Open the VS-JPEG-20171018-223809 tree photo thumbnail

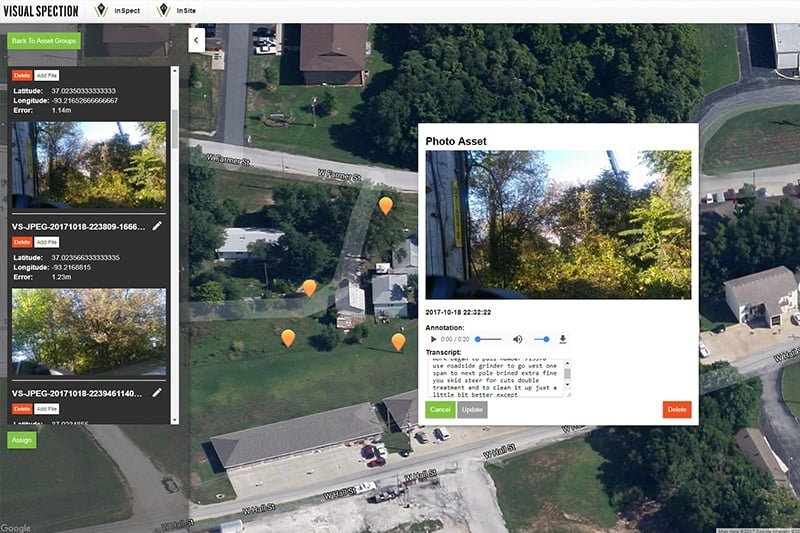pos(89,332)
